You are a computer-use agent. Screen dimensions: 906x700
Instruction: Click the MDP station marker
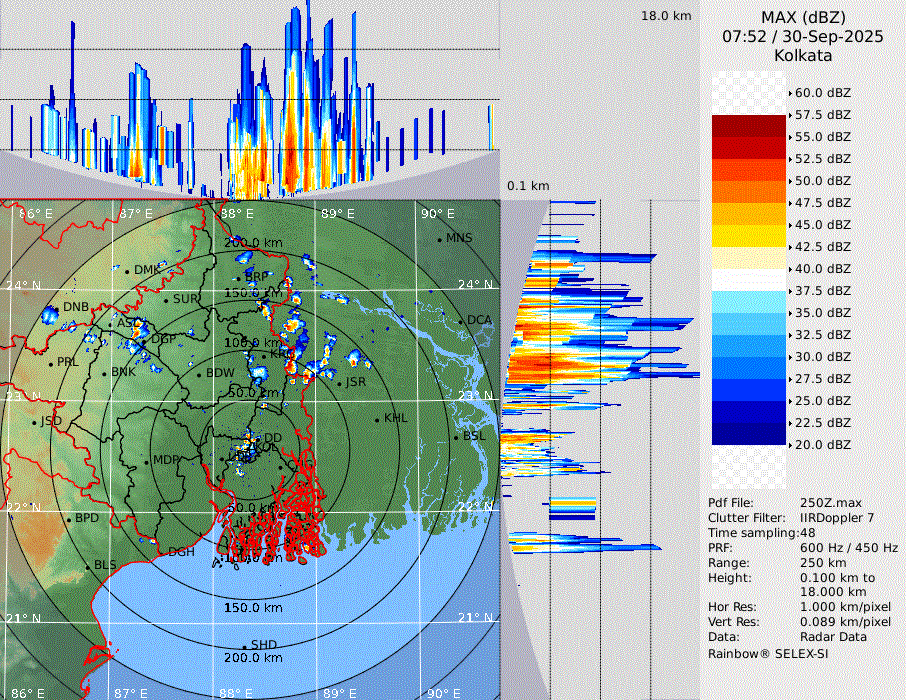click(147, 461)
